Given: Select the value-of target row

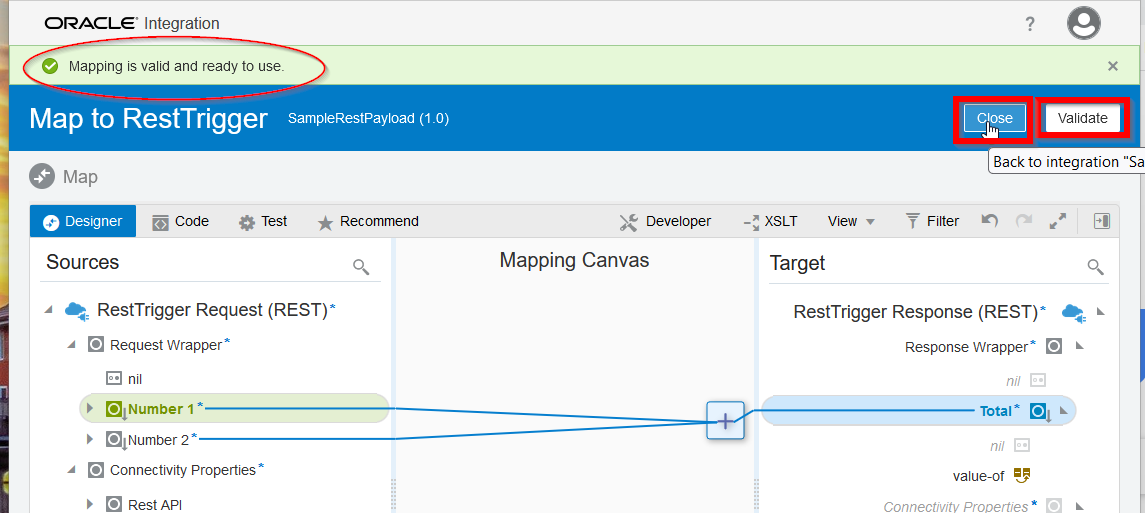Looking at the screenshot, I should point(979,476).
